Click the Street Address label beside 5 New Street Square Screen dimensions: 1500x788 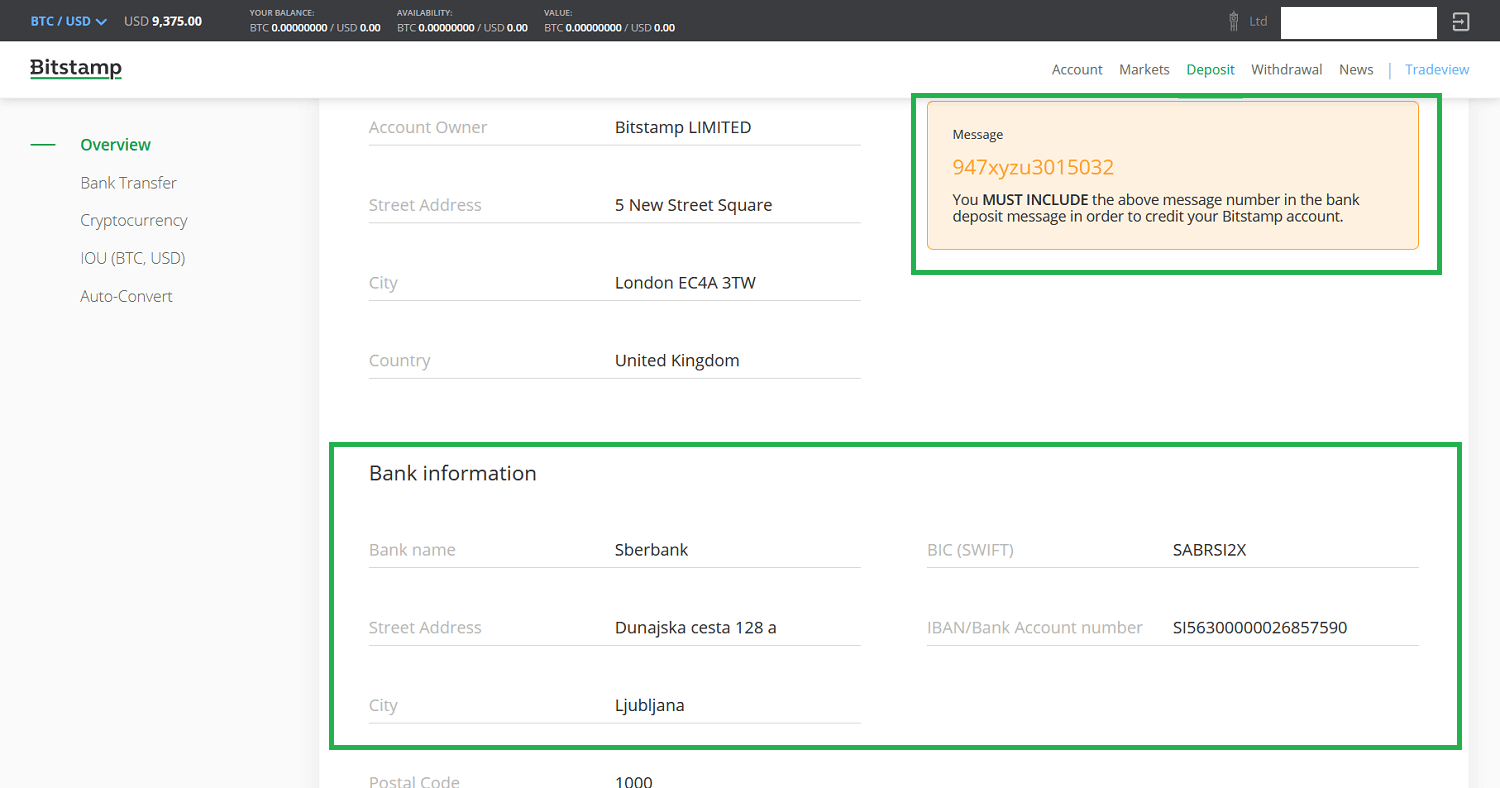[425, 205]
